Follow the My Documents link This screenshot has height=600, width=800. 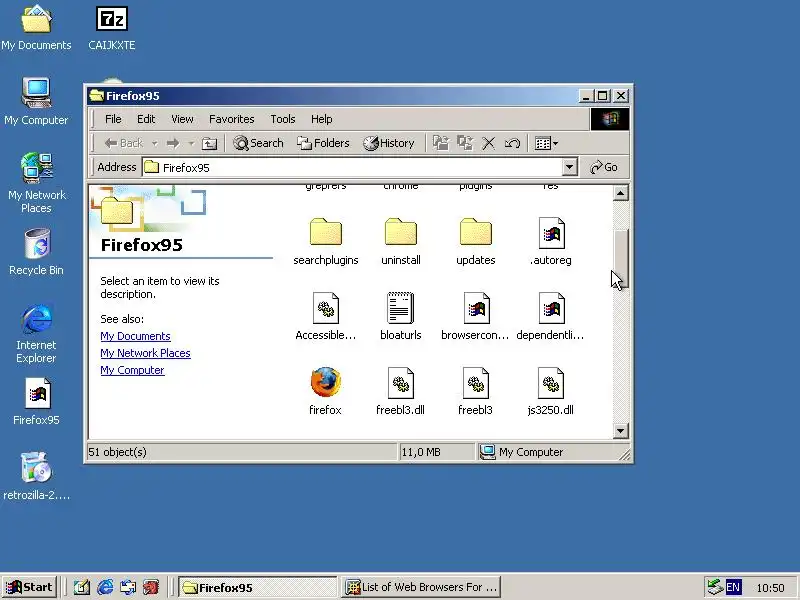point(135,336)
